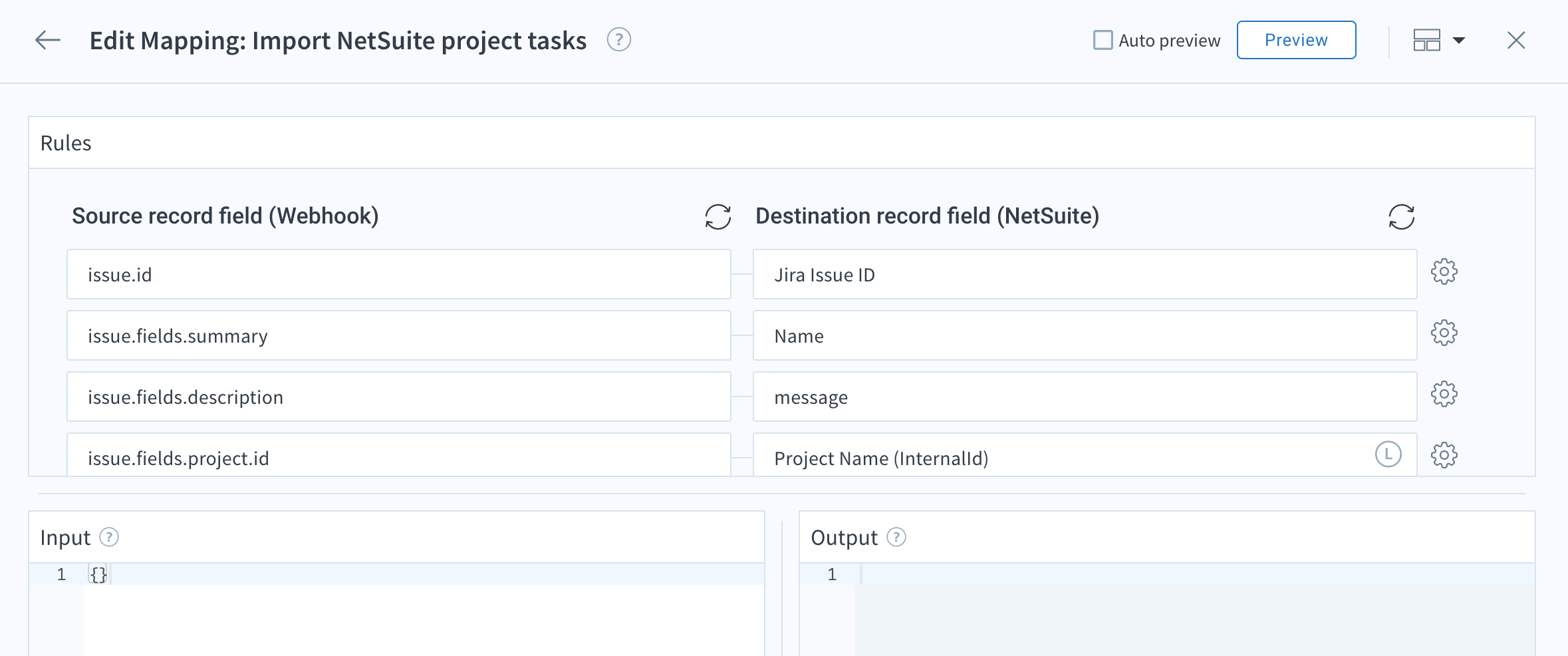1568x656 pixels.
Task: Open the layout selector icon
Action: 1426,41
